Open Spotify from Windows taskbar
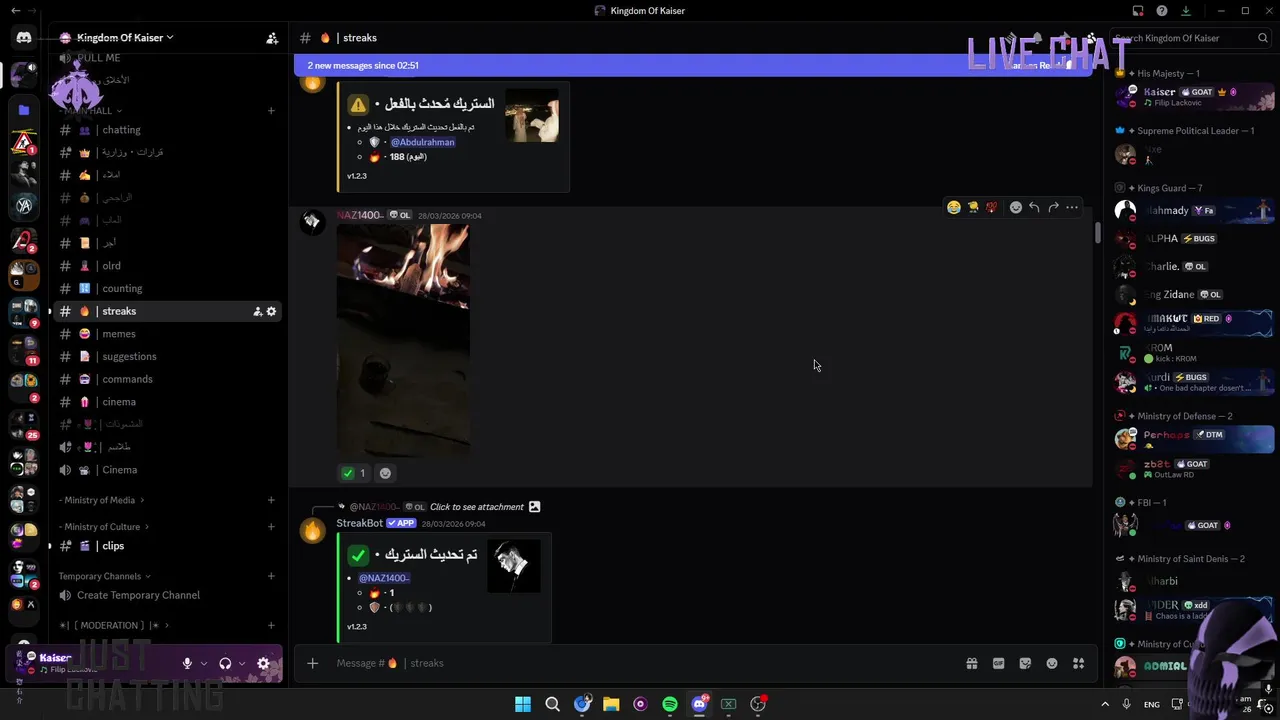The width and height of the screenshot is (1280, 720). (x=670, y=704)
